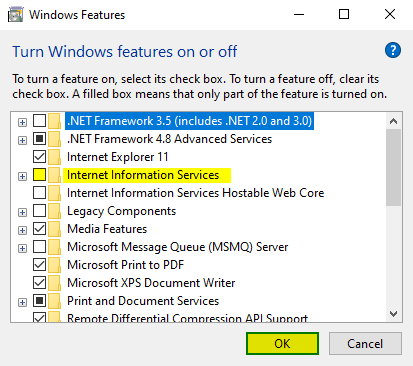Enable the .NET Framework 3.5 checkbox

coord(39,121)
